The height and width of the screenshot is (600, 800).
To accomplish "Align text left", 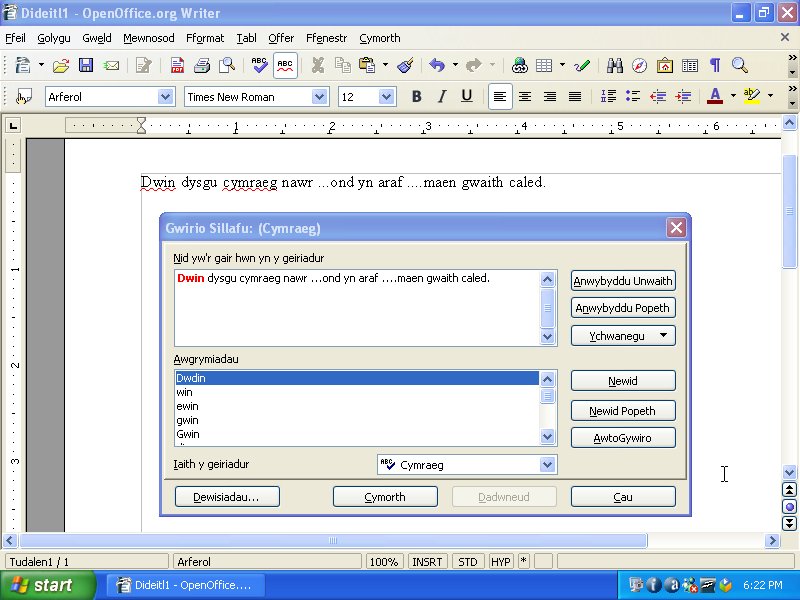I will tap(500, 96).
